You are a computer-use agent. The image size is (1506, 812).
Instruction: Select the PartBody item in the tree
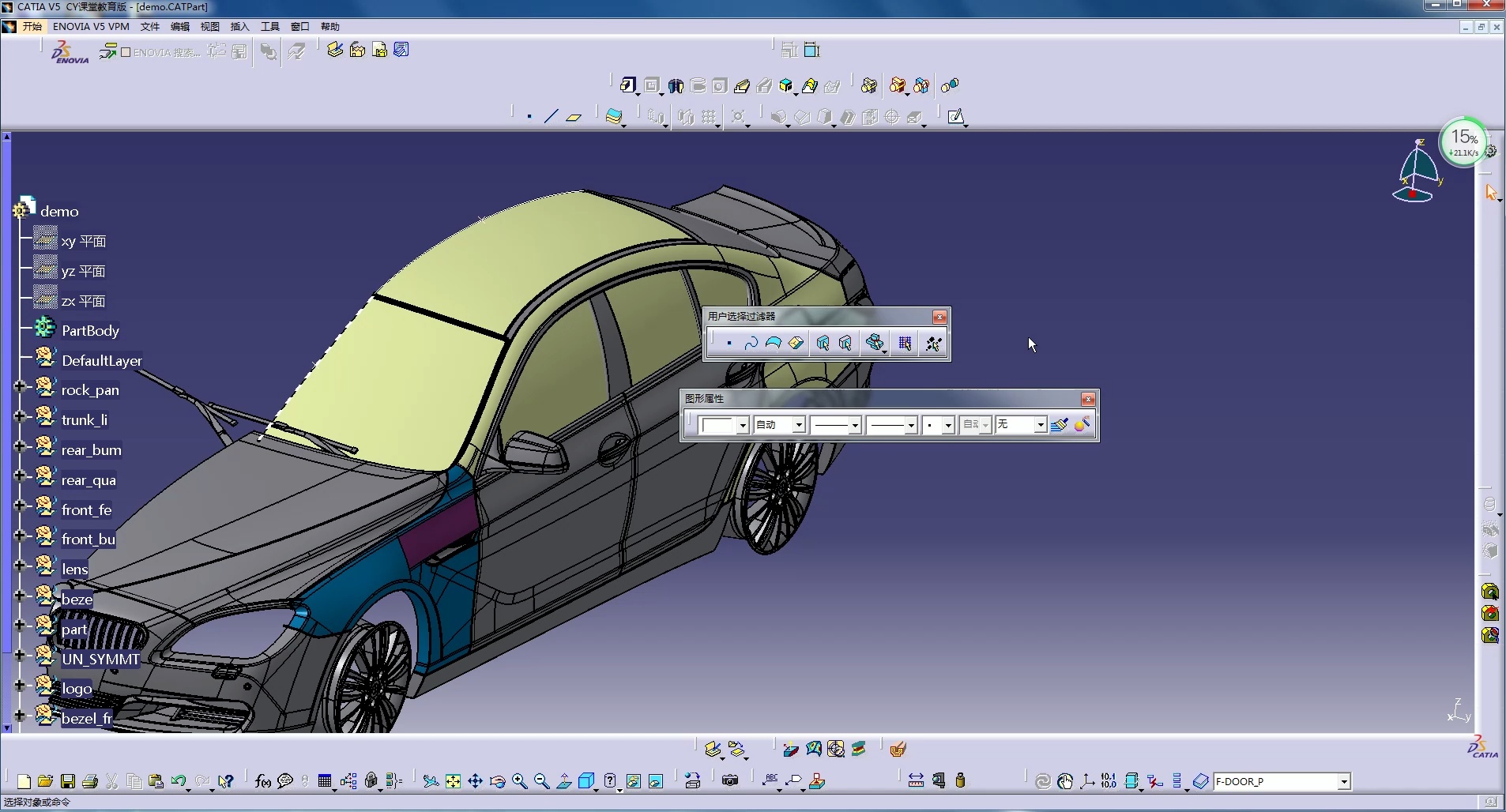(x=90, y=331)
